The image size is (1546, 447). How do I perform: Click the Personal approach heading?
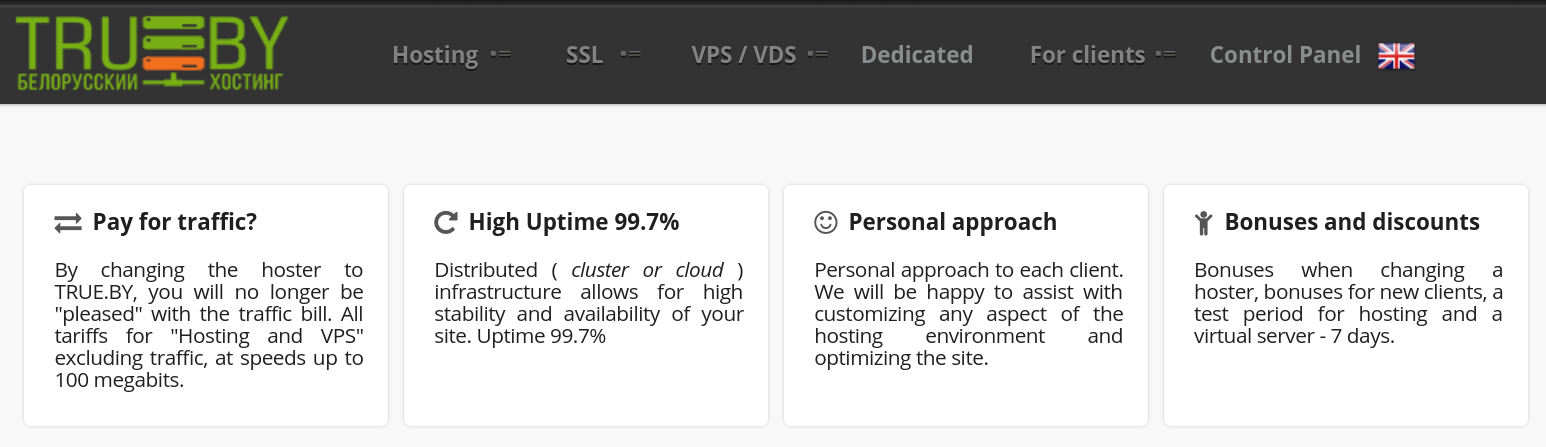pyautogui.click(x=953, y=222)
